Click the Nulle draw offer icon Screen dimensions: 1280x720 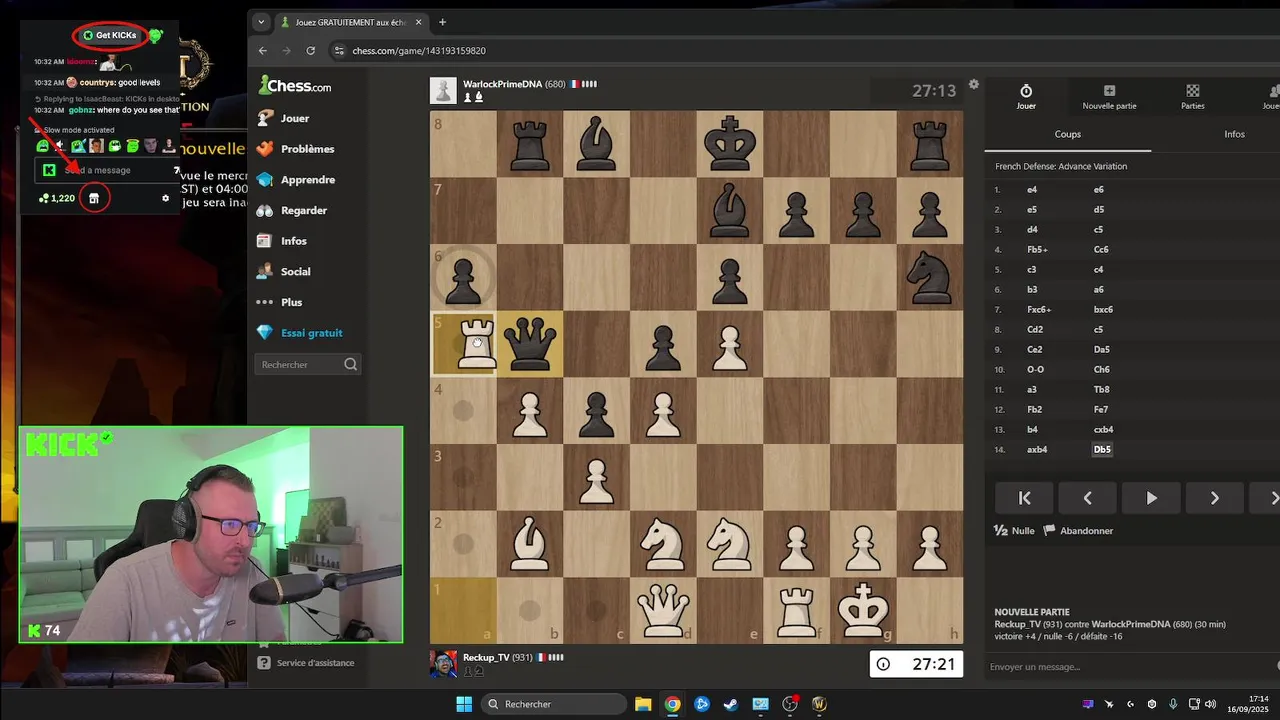(1000, 530)
